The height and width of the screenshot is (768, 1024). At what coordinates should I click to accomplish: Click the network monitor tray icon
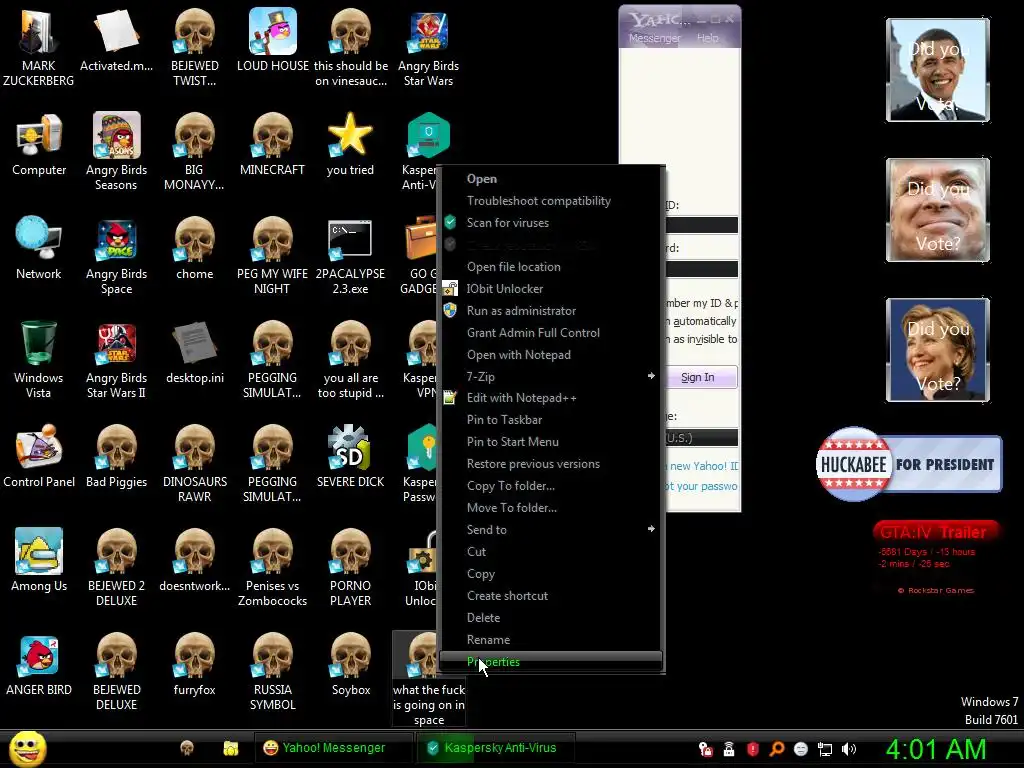(x=825, y=749)
